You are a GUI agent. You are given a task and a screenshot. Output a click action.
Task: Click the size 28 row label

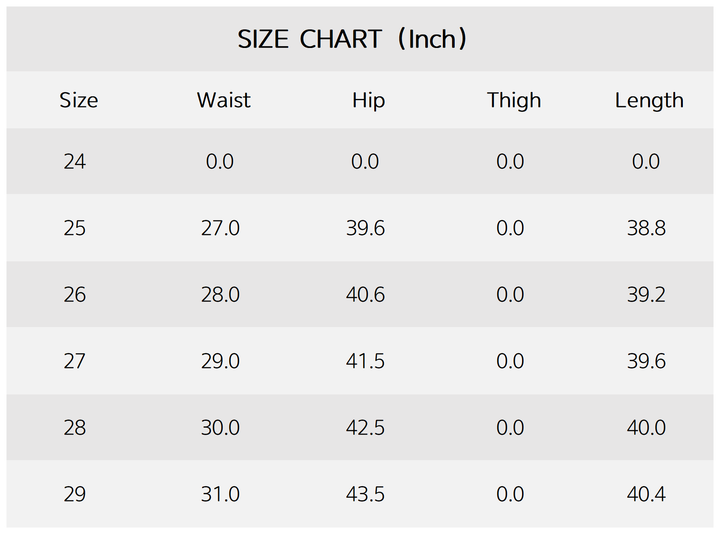coord(75,428)
